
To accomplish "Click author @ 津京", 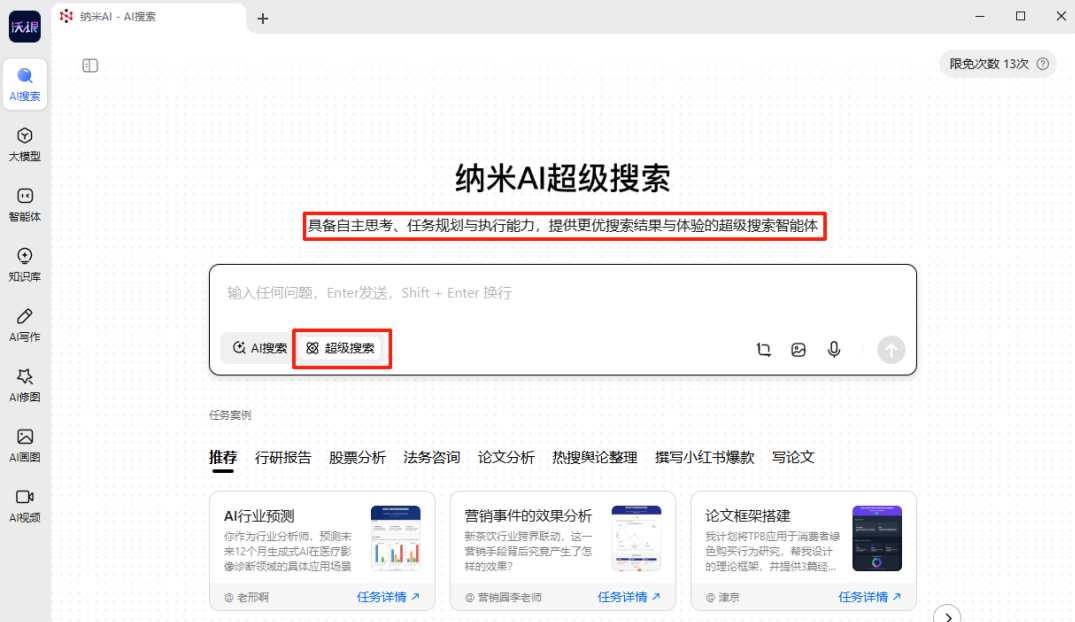I will pos(723,597).
